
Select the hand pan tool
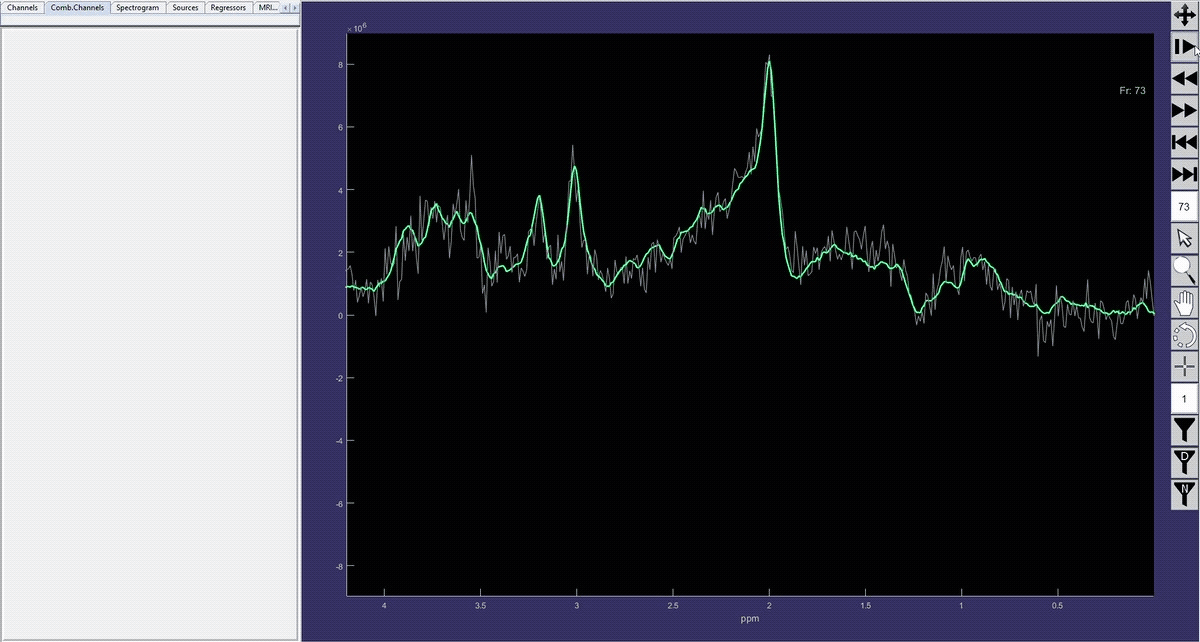point(1184,302)
